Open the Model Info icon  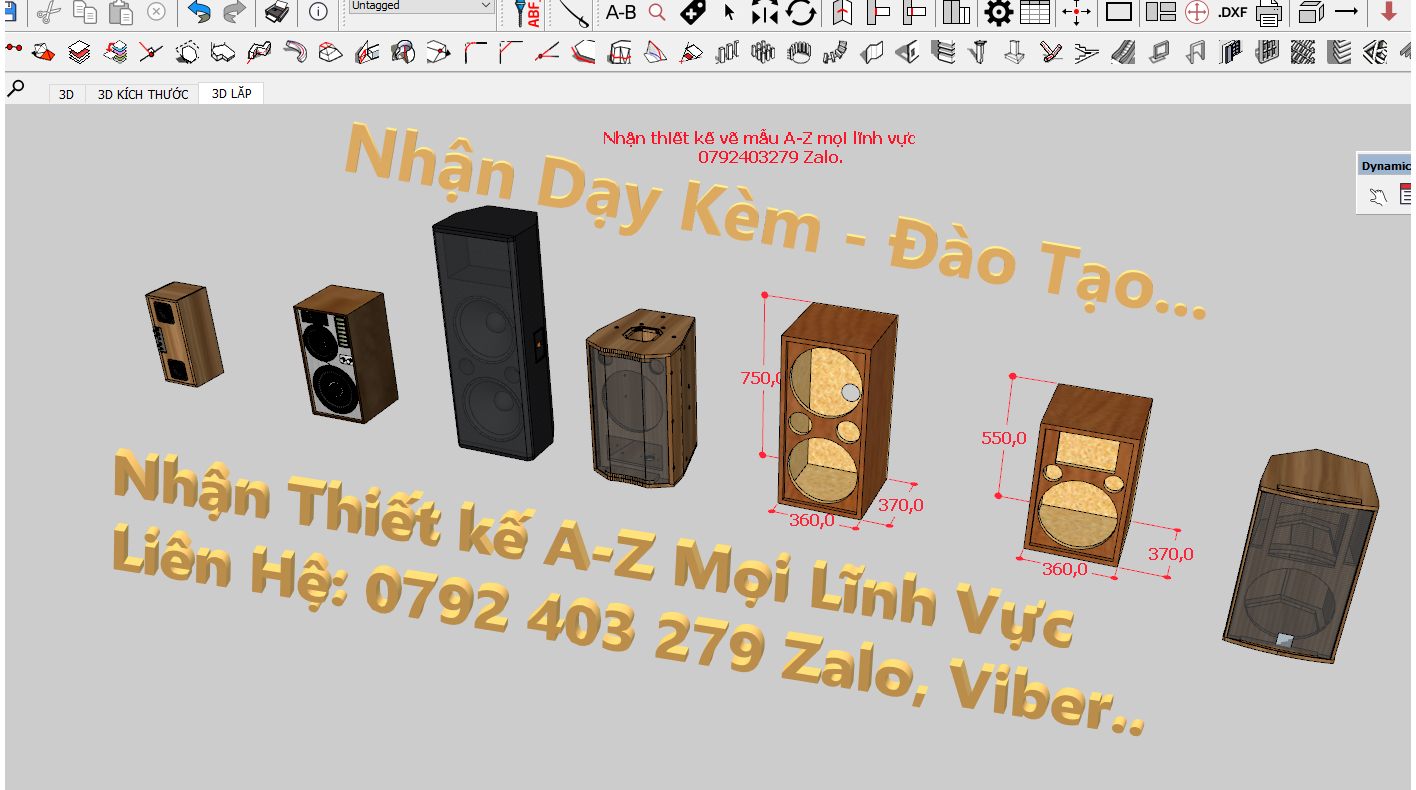pos(318,12)
